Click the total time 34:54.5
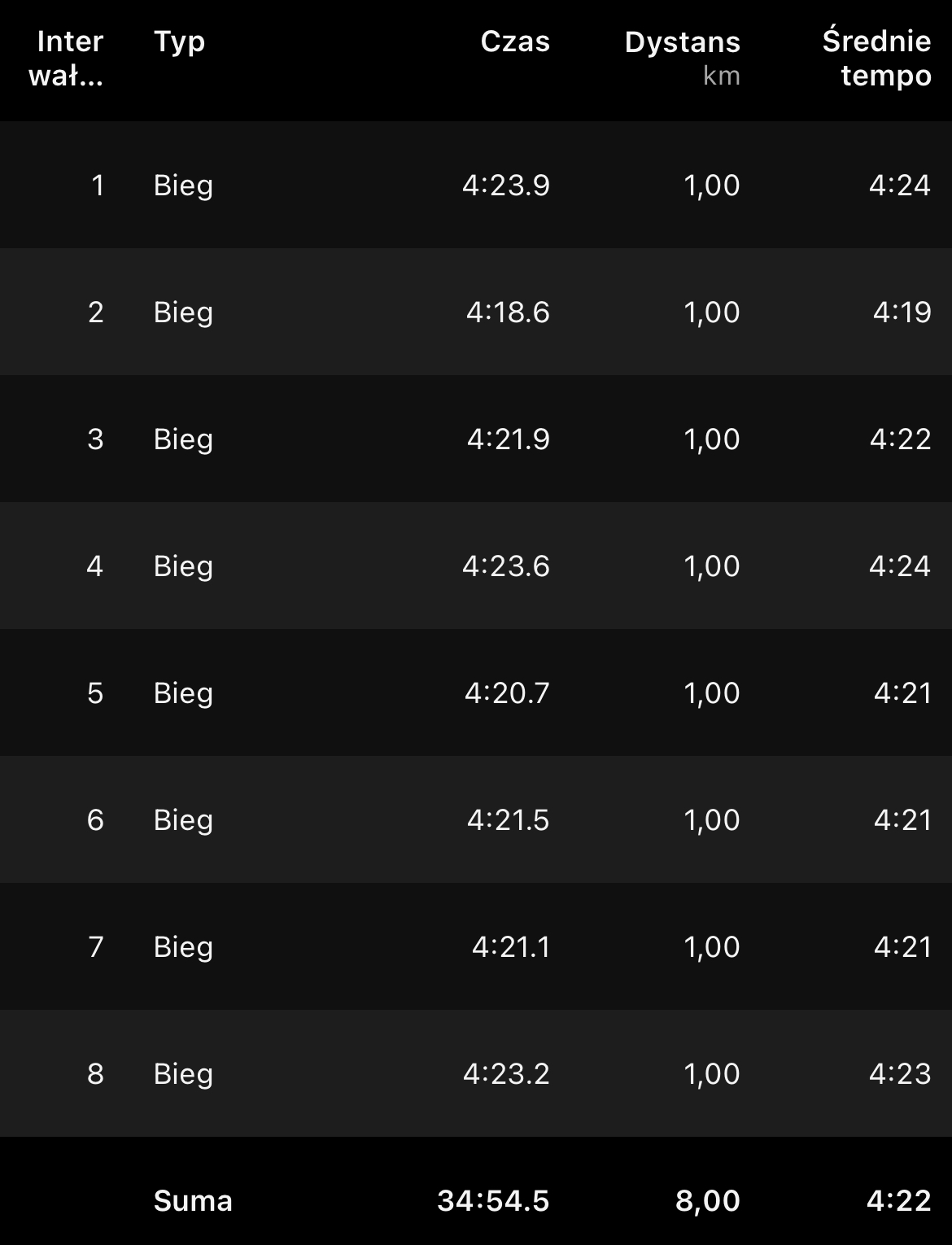This screenshot has width=952, height=1245. coord(493,1201)
